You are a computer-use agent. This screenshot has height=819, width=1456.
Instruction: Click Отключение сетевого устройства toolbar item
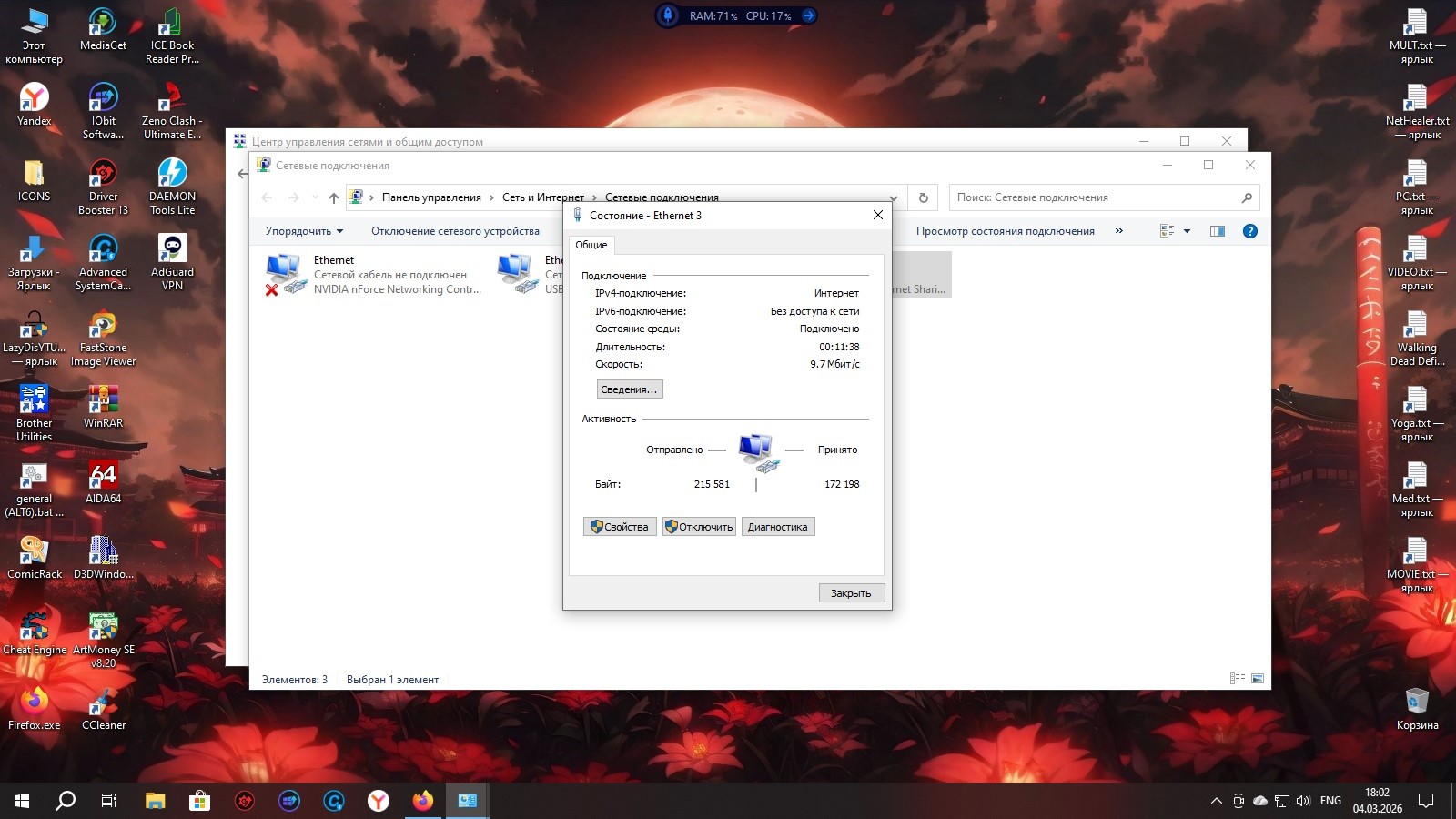click(x=455, y=231)
